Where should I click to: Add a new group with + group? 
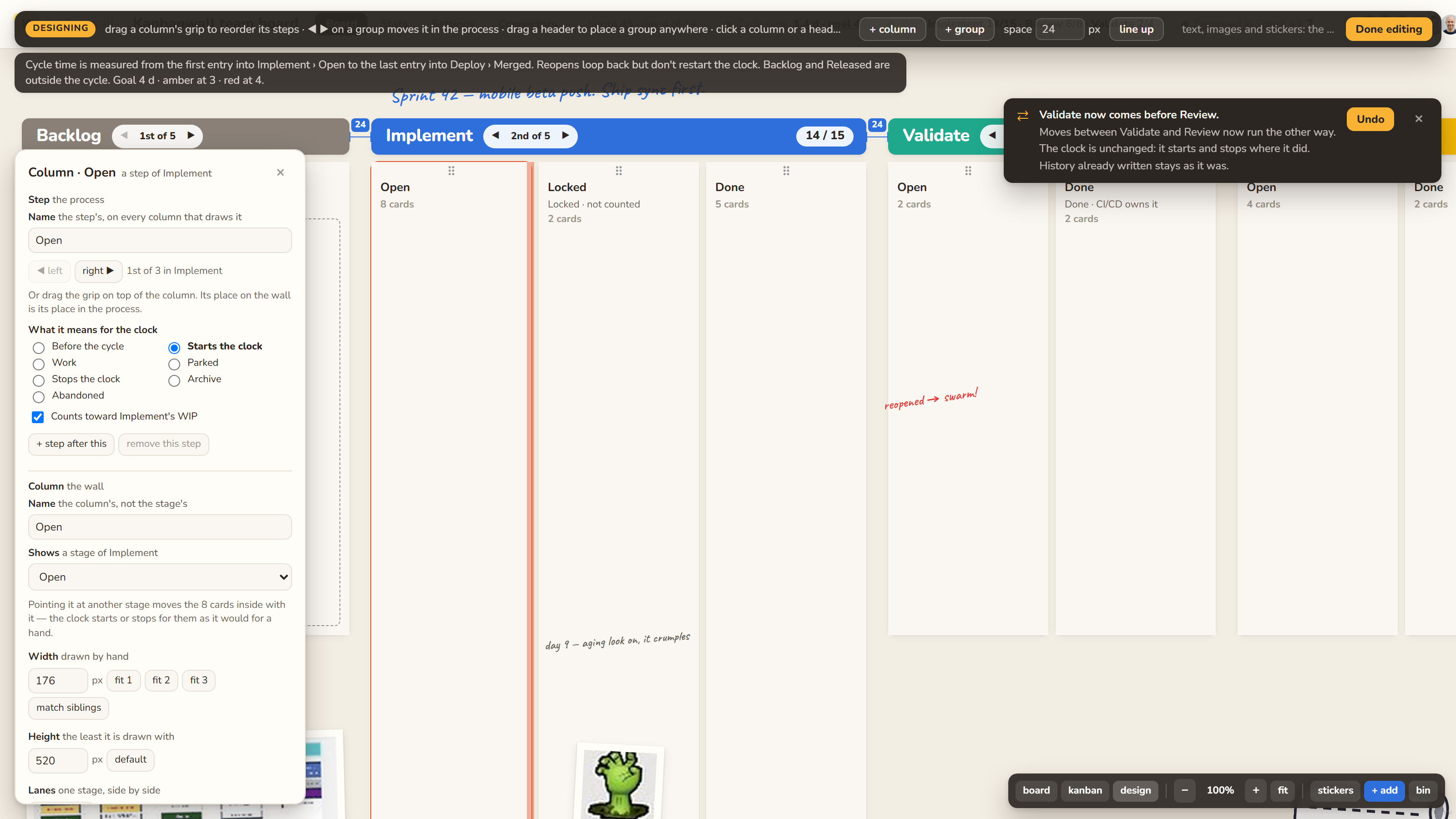coord(964,29)
